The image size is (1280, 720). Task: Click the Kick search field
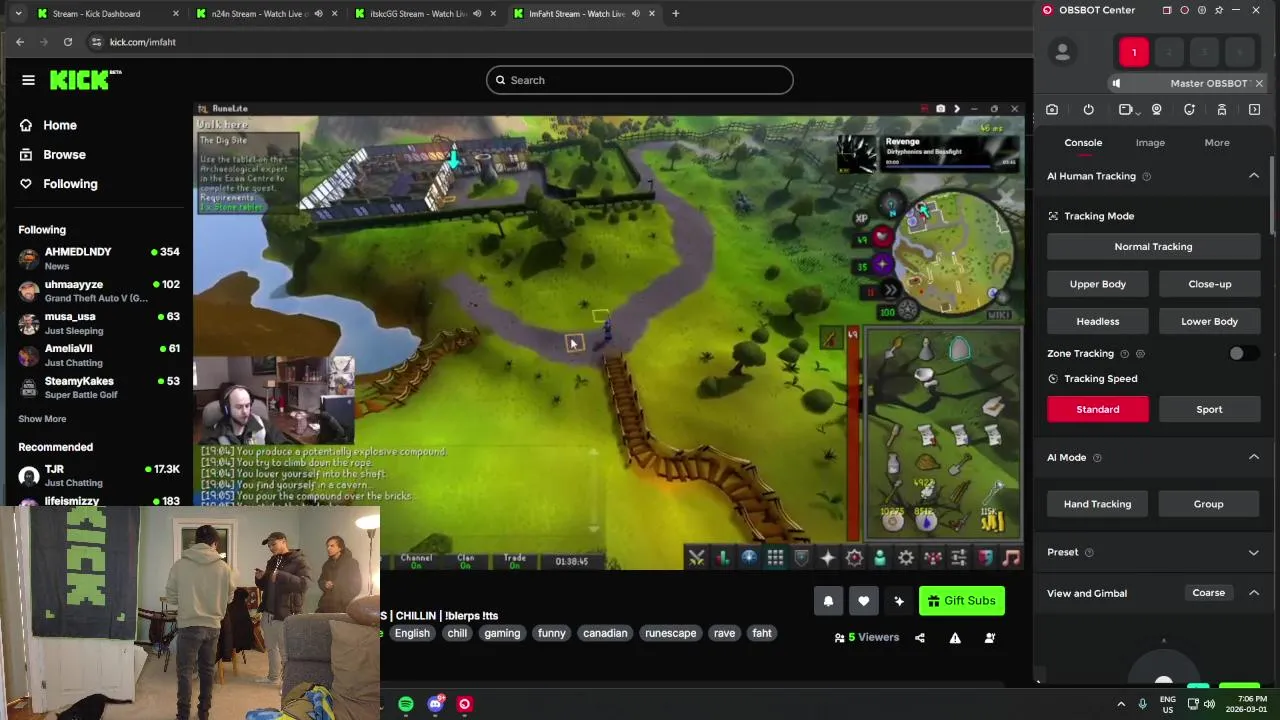coord(640,80)
